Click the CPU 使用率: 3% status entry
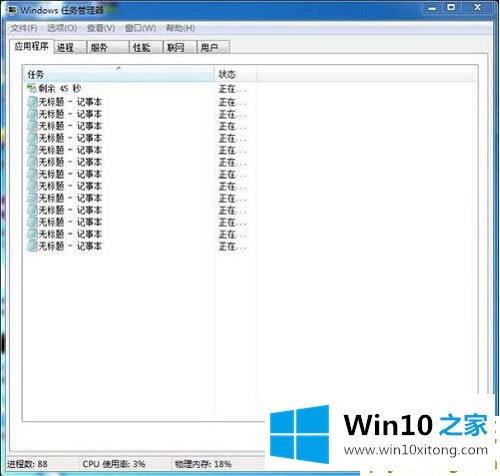Viewport: 500px width, 476px height. (x=114, y=464)
